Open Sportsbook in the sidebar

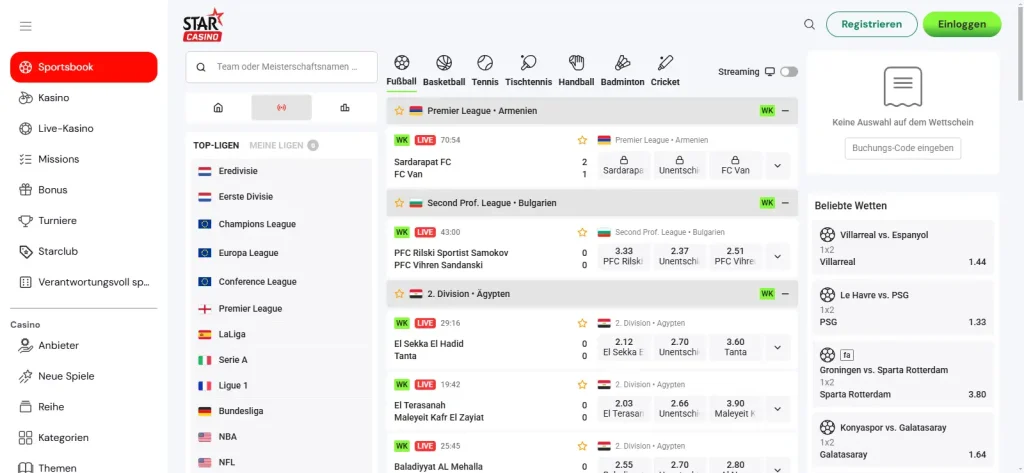pos(84,67)
